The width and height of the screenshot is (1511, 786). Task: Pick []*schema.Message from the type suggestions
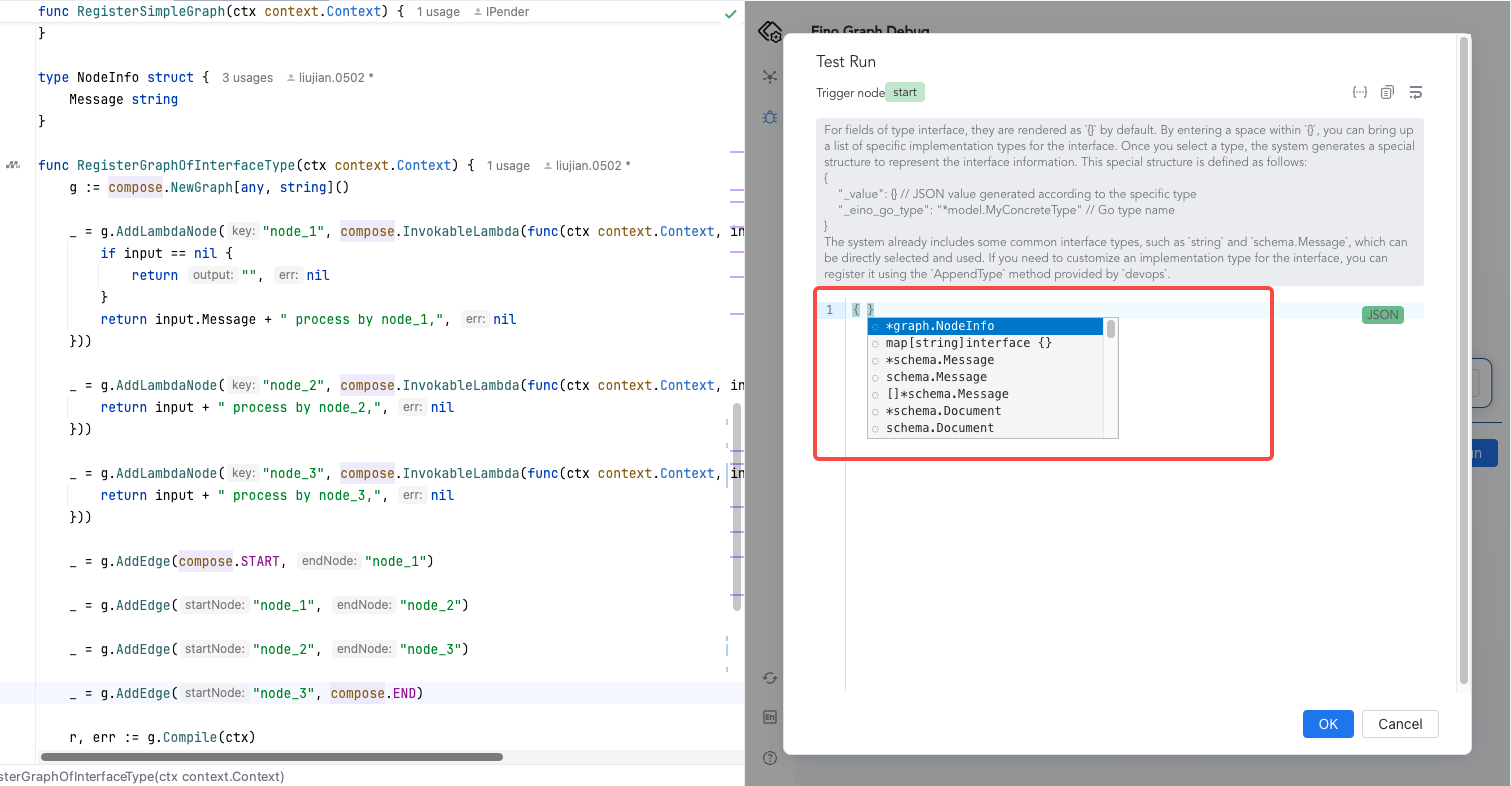coord(946,394)
